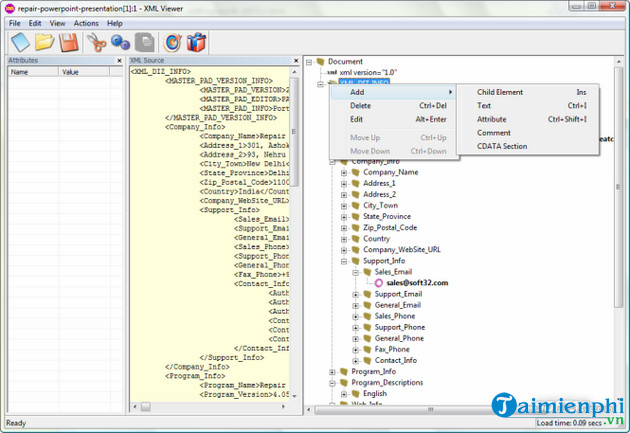
Task: Click the pink circle text node icon
Action: click(x=378, y=283)
